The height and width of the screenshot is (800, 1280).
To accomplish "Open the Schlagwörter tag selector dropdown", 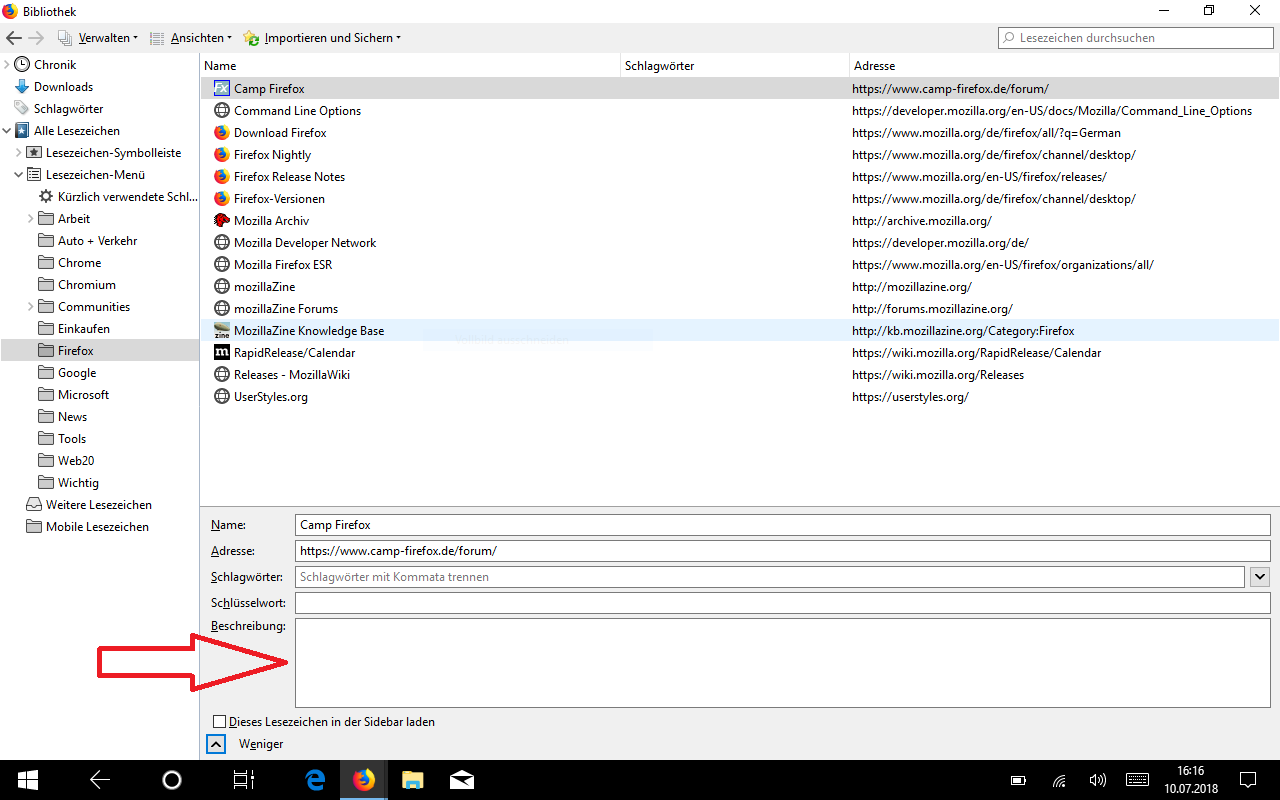I will [1260, 577].
